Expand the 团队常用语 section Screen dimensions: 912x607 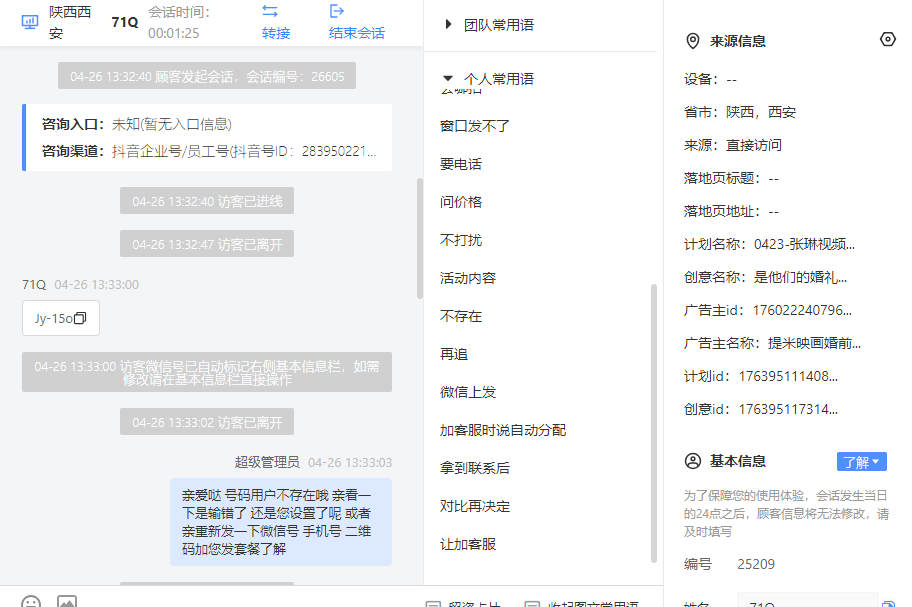(448, 24)
